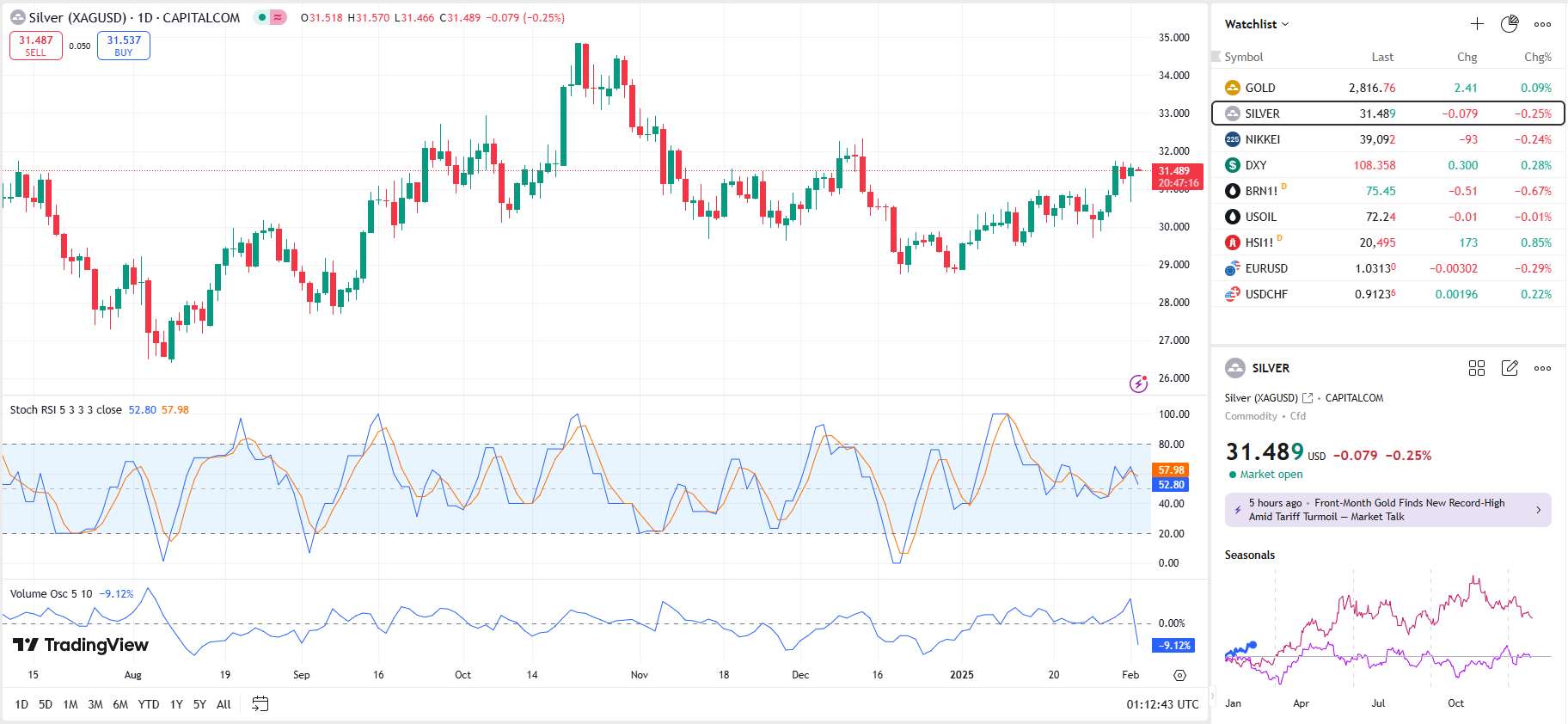Click the SELL button at 31.487
1568x724 pixels.
(x=36, y=46)
